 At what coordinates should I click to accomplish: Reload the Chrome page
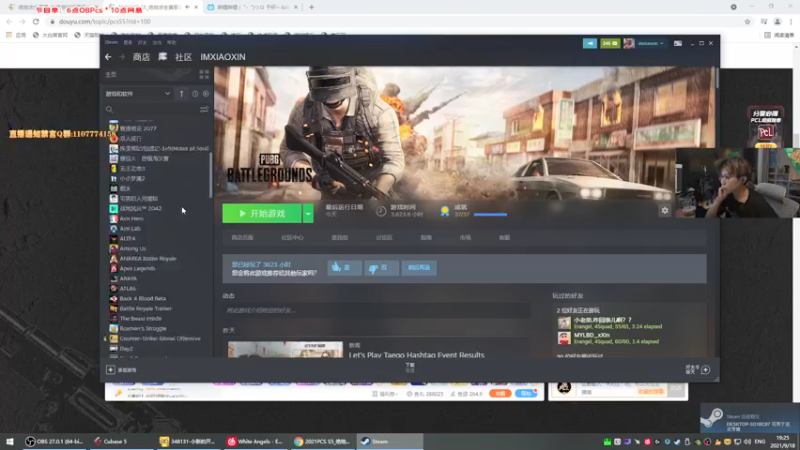(x=36, y=21)
